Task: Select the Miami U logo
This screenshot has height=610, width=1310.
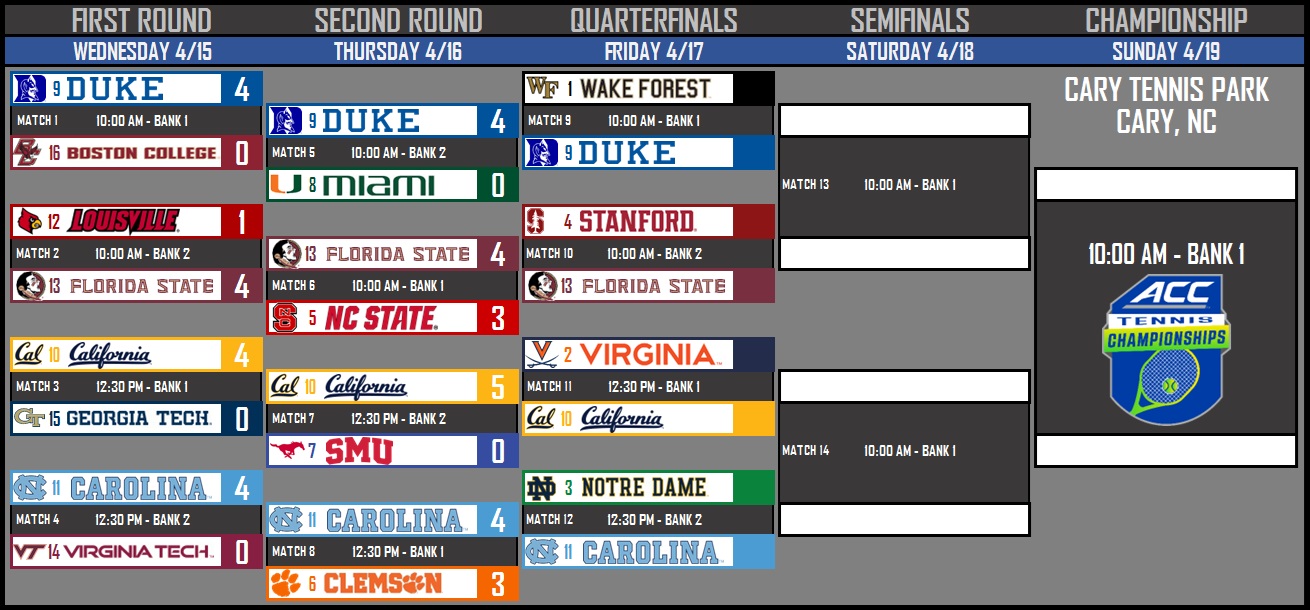Action: 286,185
